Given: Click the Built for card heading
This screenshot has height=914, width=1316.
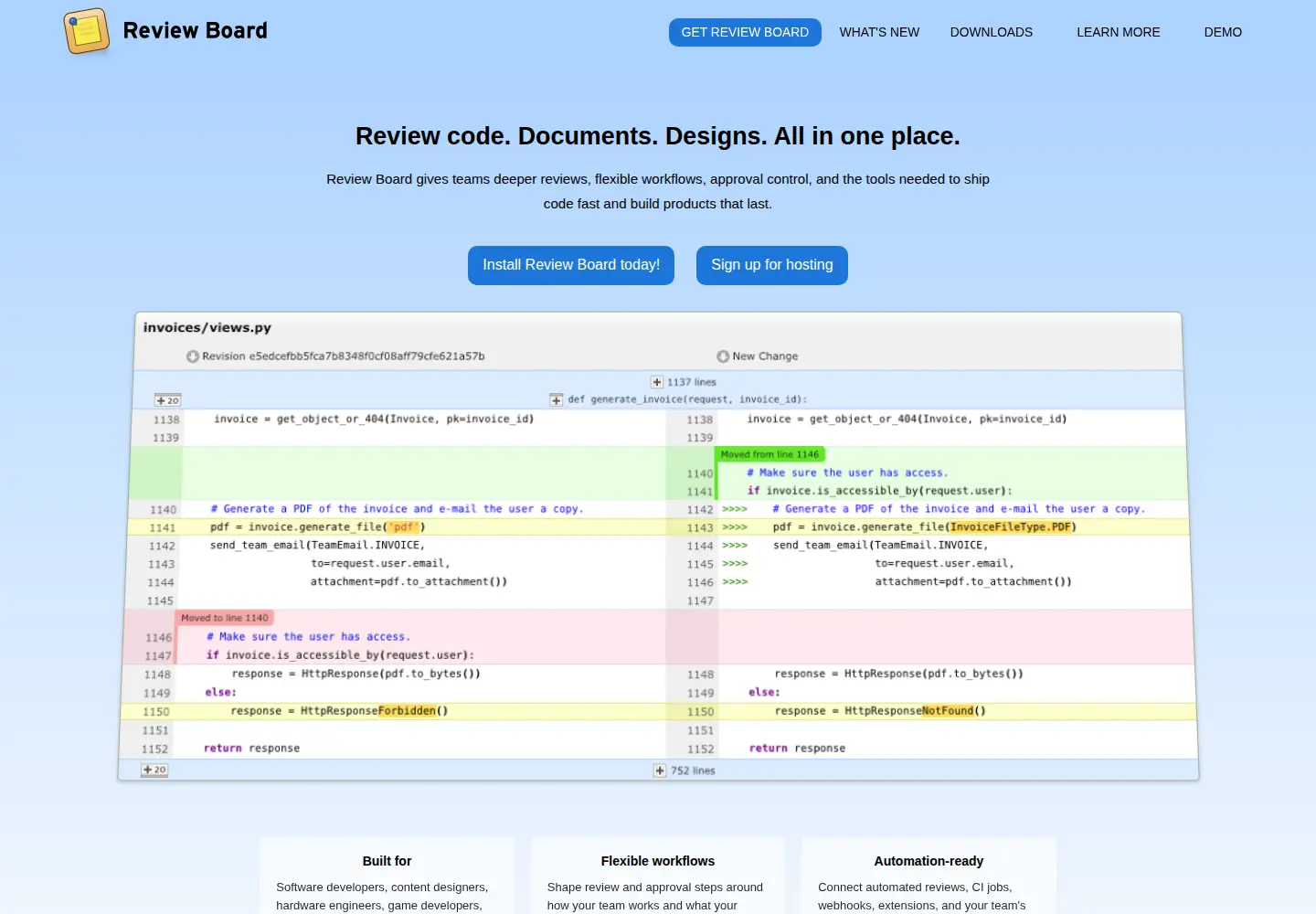Looking at the screenshot, I should [387, 861].
